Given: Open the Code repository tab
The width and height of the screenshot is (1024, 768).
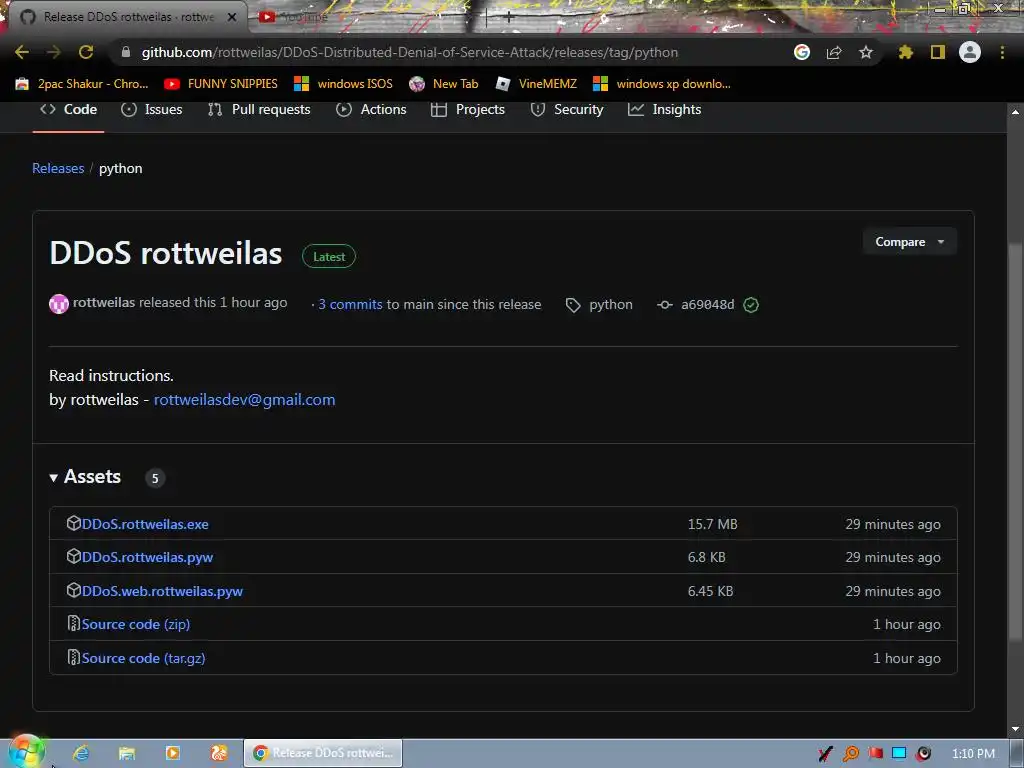Looking at the screenshot, I should [69, 110].
